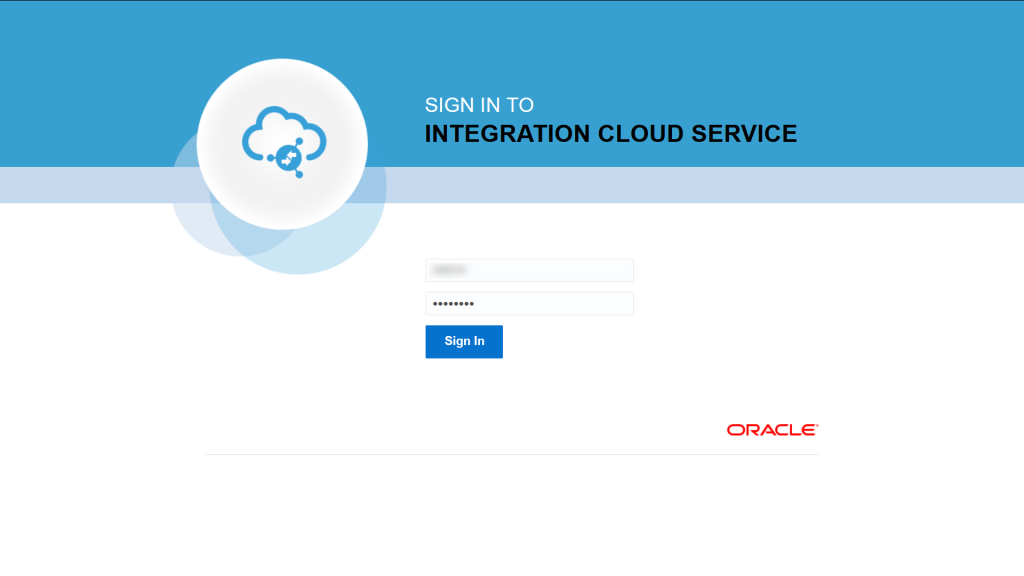Click the blurred username text
Image resolution: width=1024 pixels, height=576 pixels.
coord(450,270)
